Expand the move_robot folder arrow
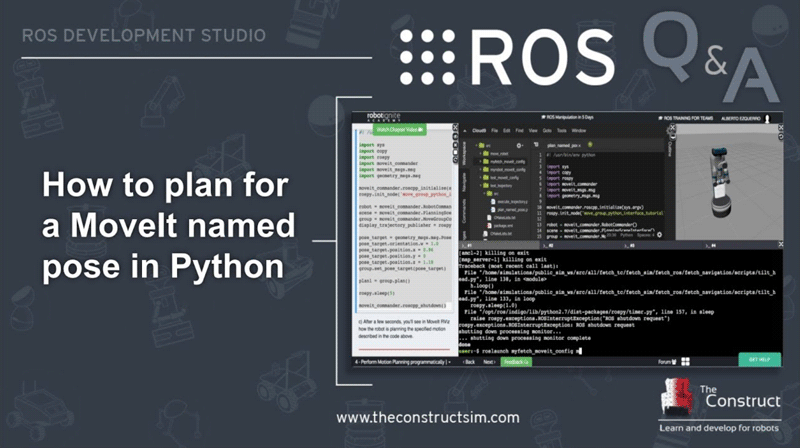 coord(480,153)
